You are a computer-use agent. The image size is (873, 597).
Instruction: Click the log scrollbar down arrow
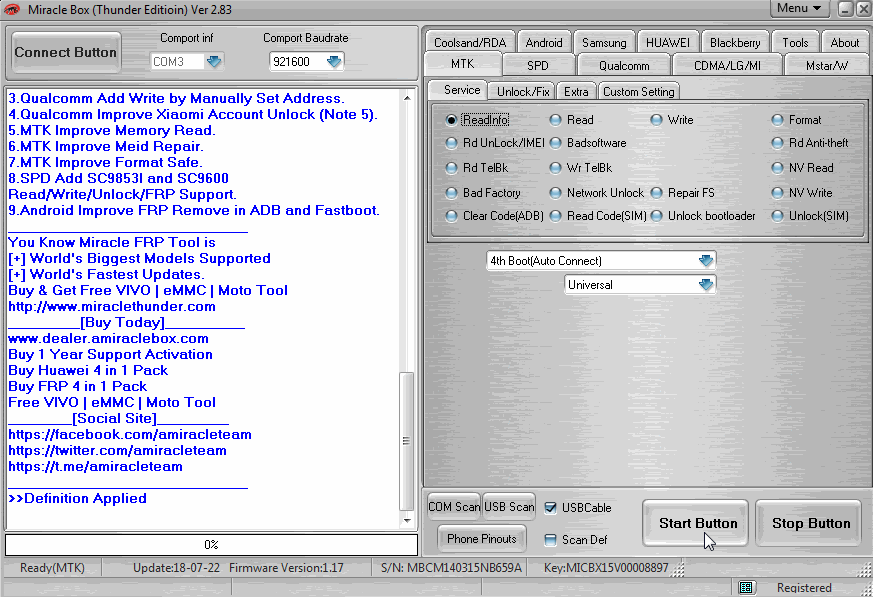click(407, 520)
